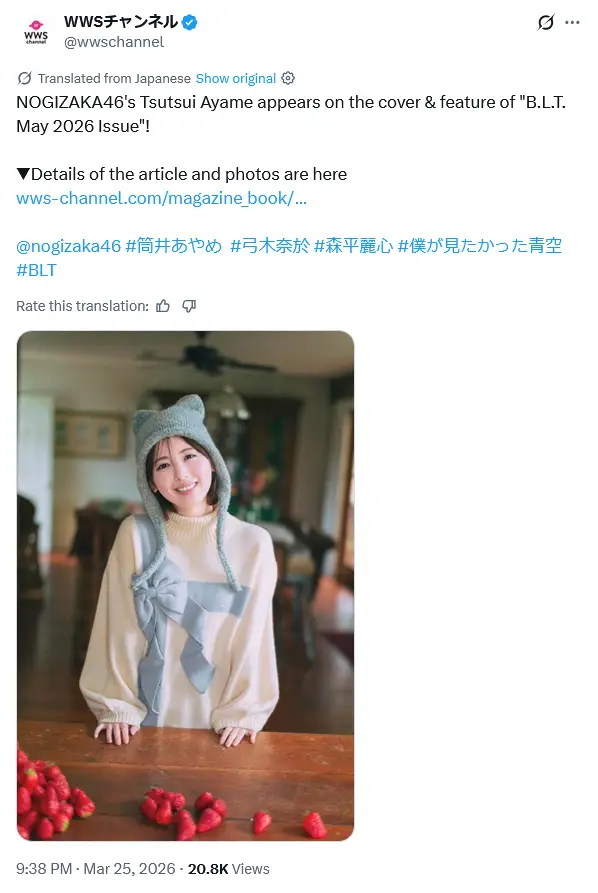Screen dimensions: 598x893
Task: Open translation settings gear icon
Action: tap(288, 78)
